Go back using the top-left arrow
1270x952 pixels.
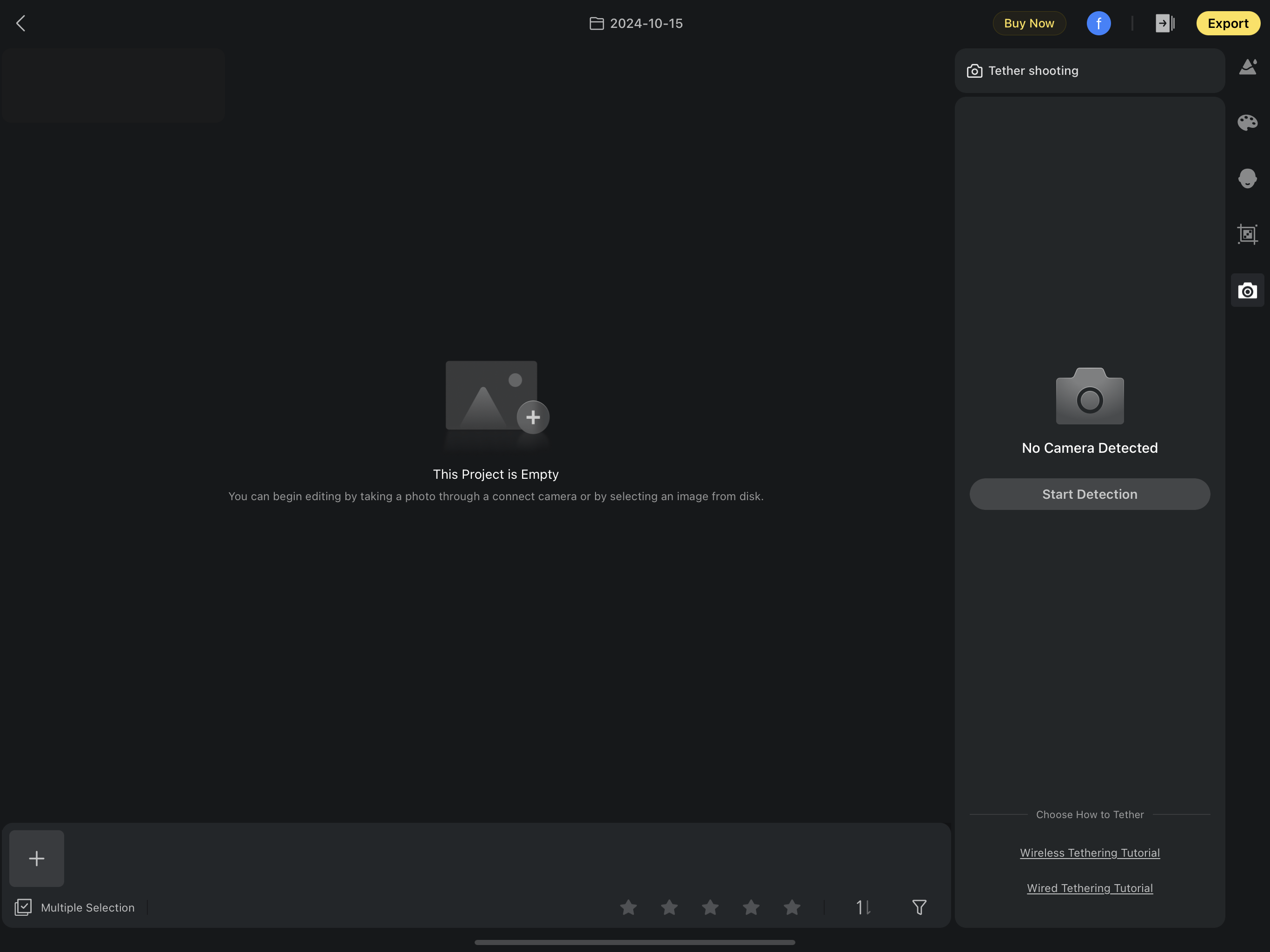[20, 24]
